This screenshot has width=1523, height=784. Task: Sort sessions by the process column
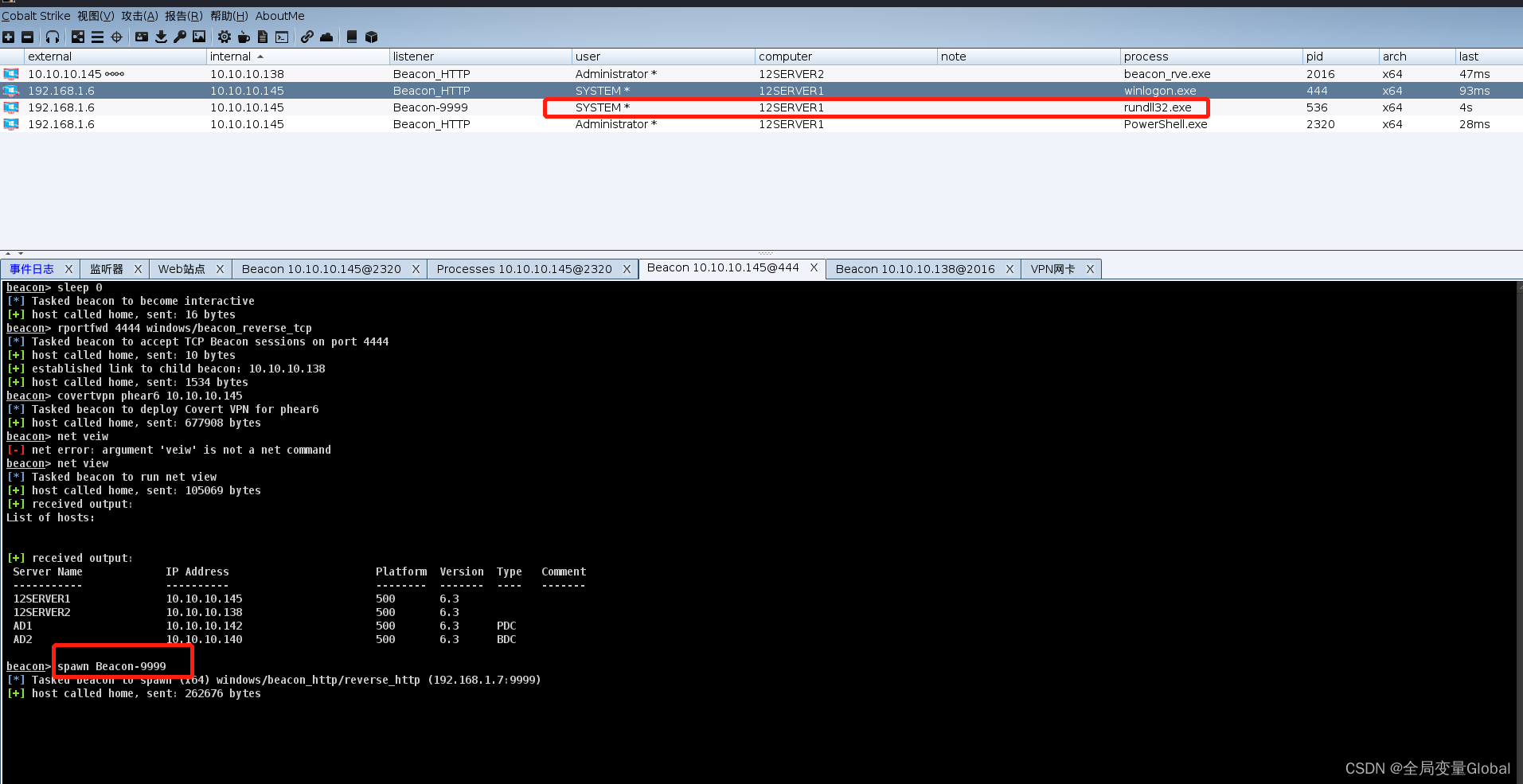point(1211,57)
